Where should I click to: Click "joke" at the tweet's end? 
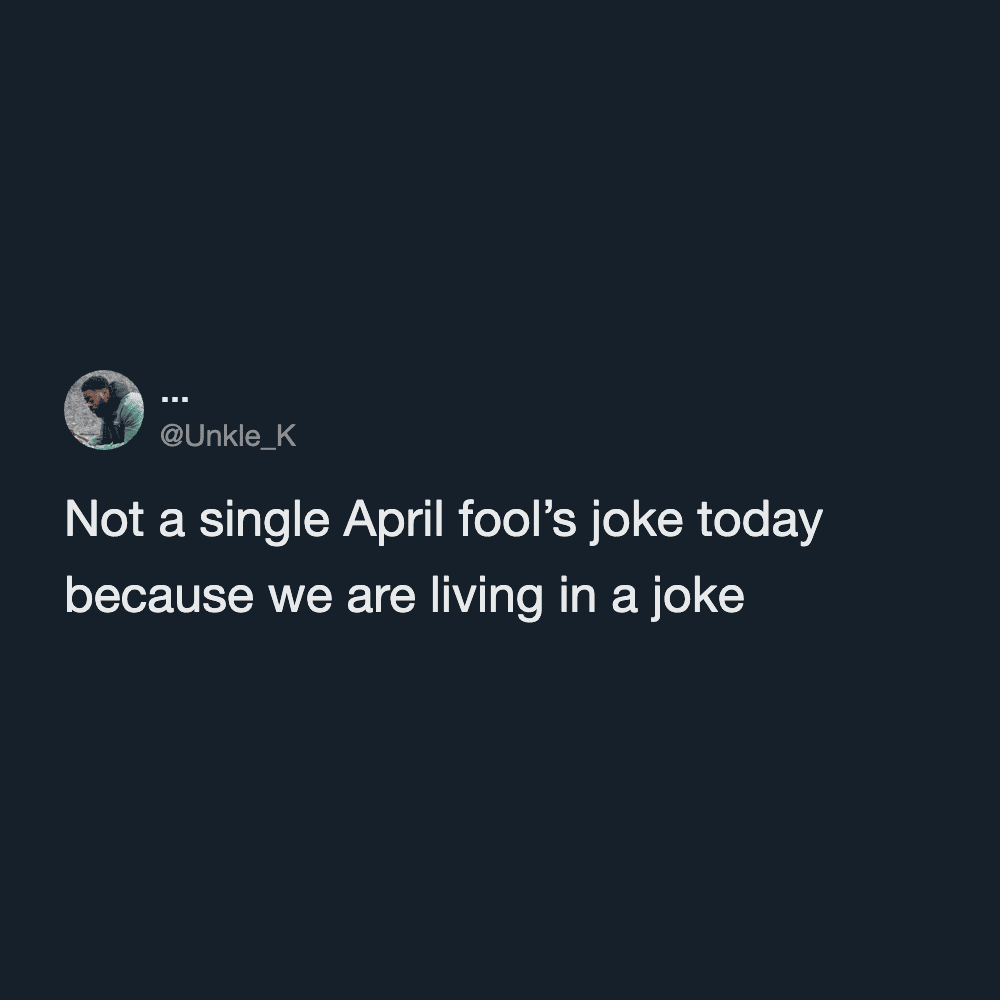tap(700, 597)
